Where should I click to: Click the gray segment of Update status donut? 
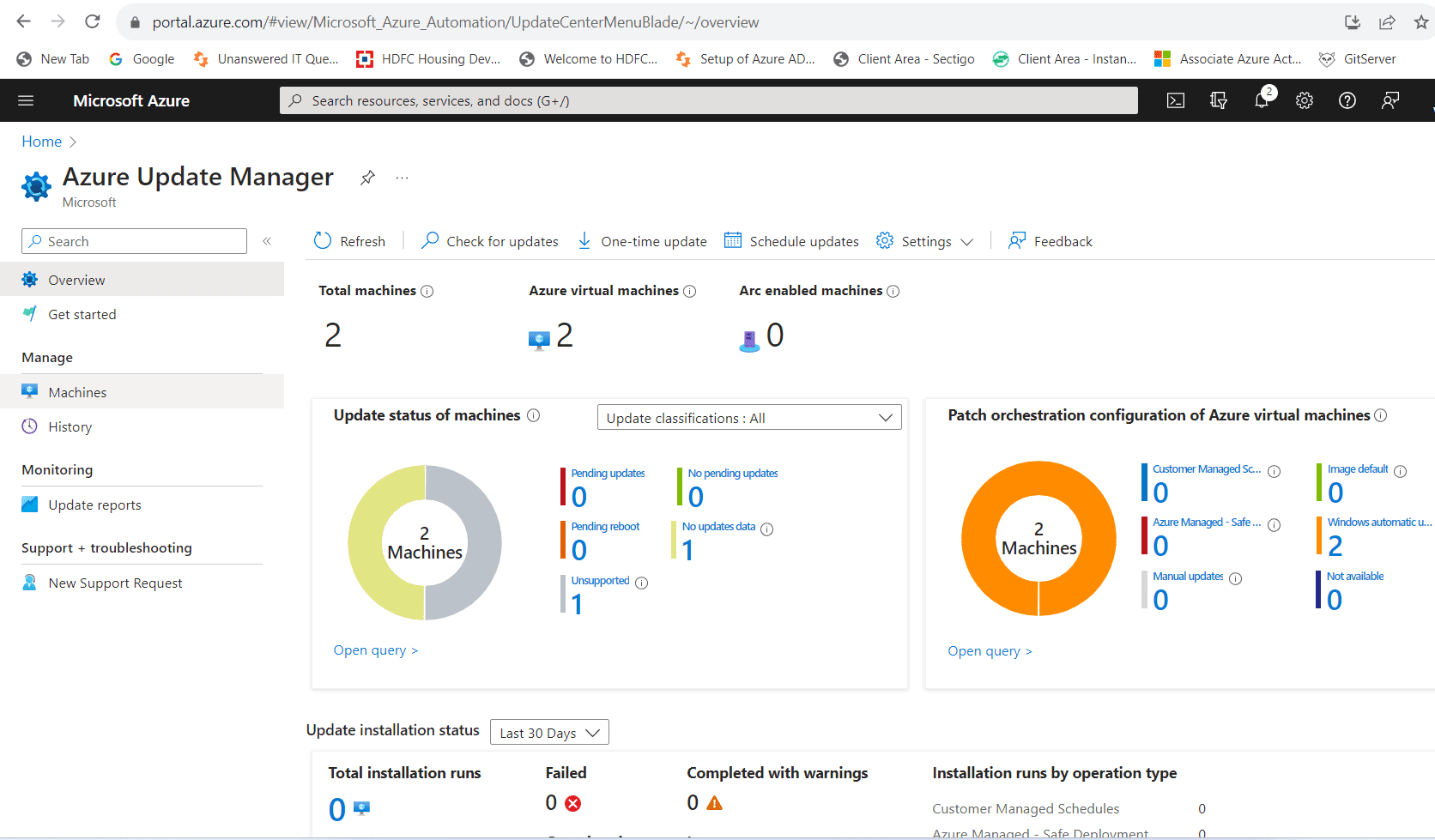pos(482,543)
